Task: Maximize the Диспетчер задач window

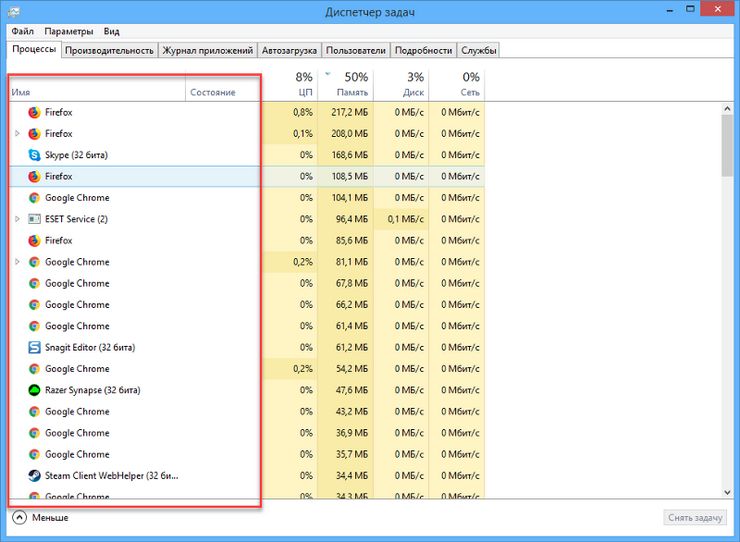Action: 690,8
